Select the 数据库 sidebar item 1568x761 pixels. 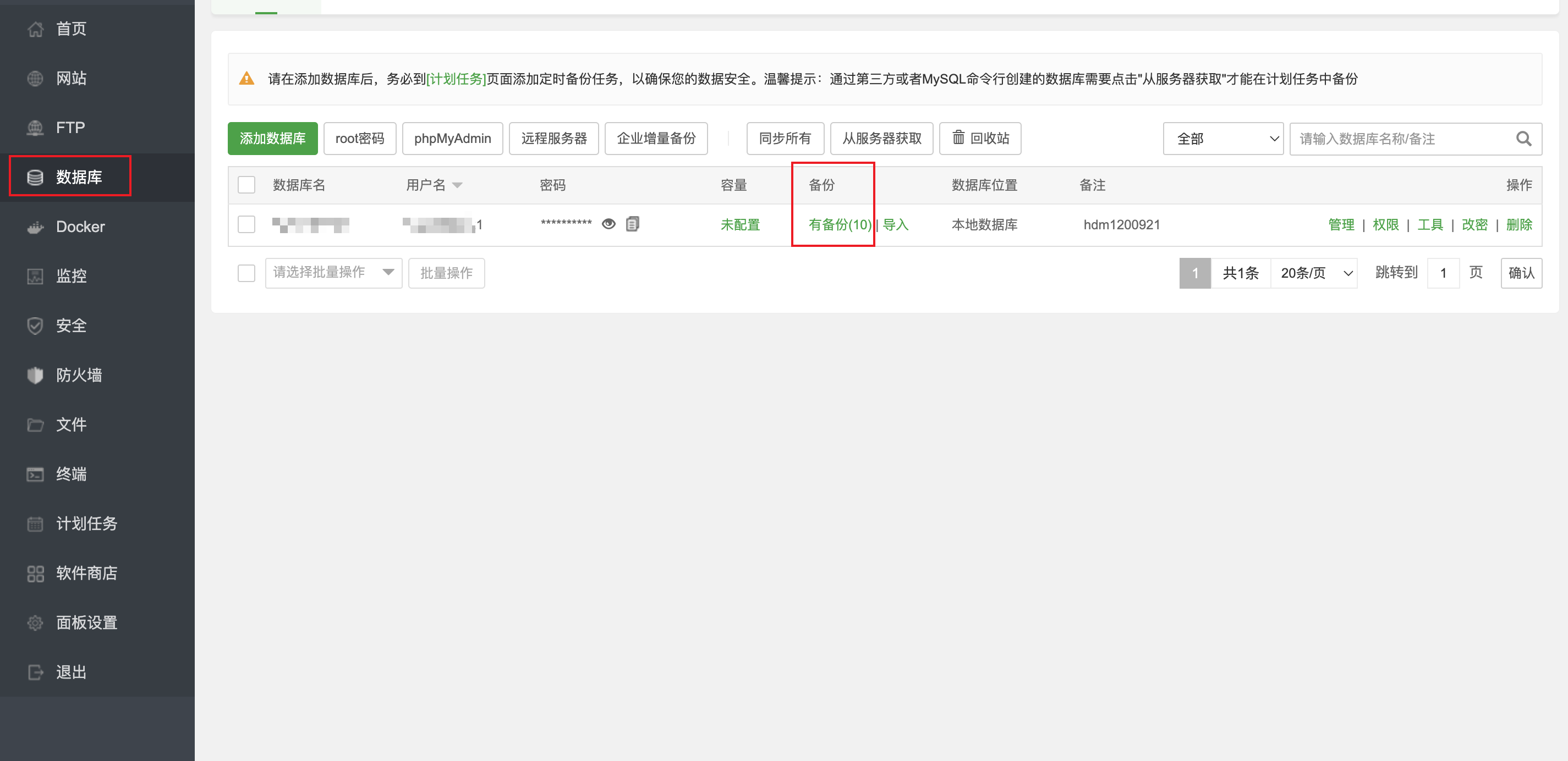click(97, 177)
